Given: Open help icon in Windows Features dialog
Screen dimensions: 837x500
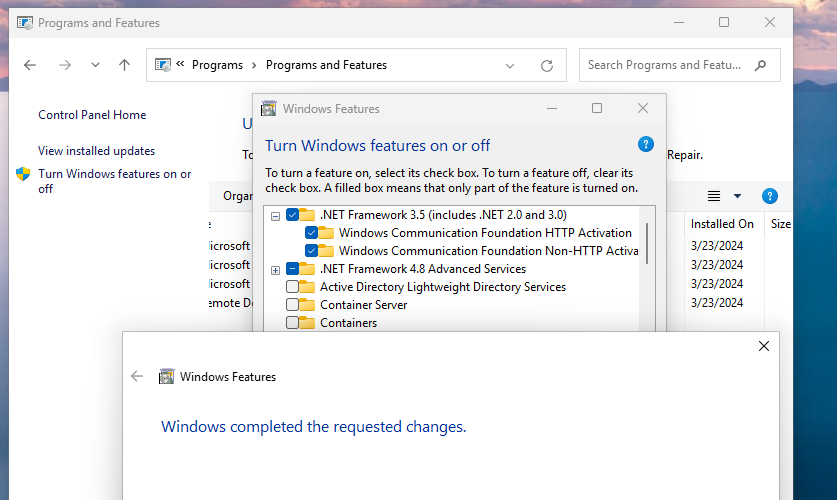Looking at the screenshot, I should [645, 144].
